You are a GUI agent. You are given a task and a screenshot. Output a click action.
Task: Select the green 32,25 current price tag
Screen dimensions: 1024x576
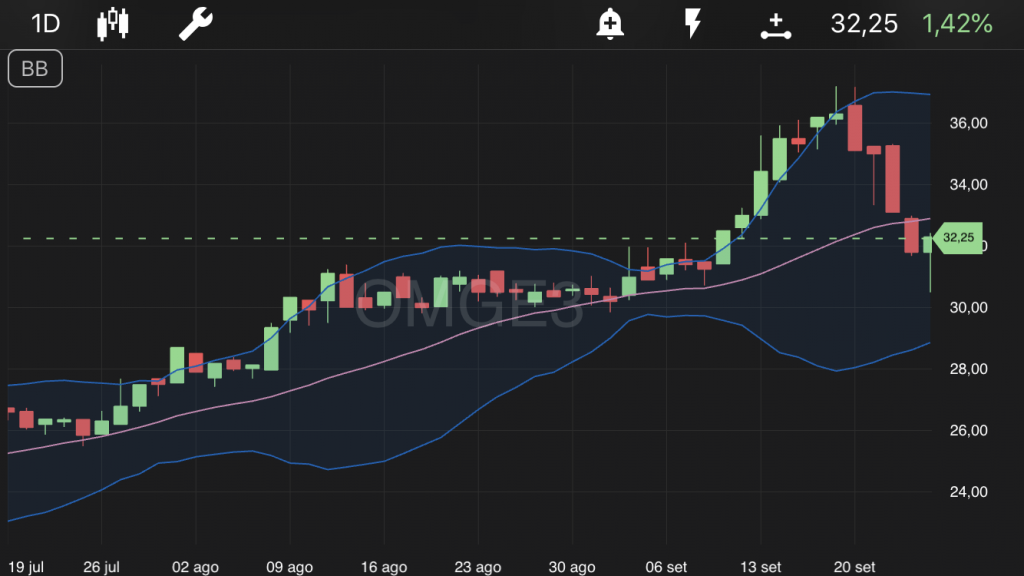point(958,238)
